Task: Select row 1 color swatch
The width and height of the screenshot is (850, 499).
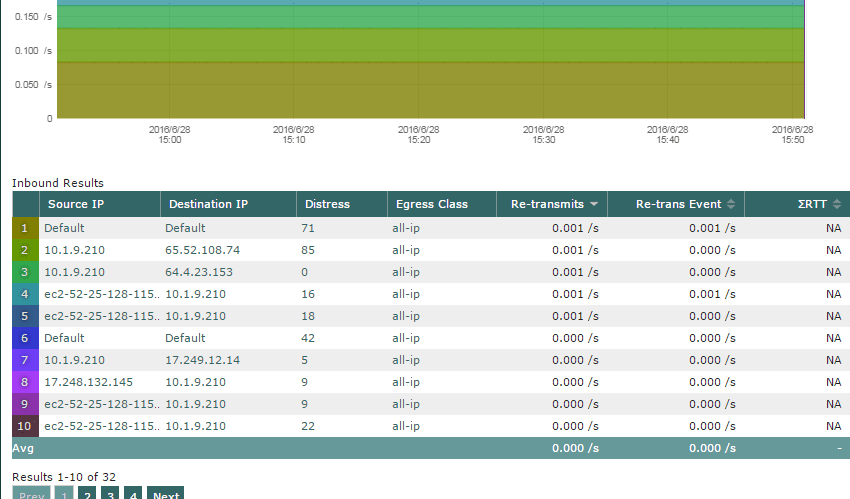Action: click(25, 228)
